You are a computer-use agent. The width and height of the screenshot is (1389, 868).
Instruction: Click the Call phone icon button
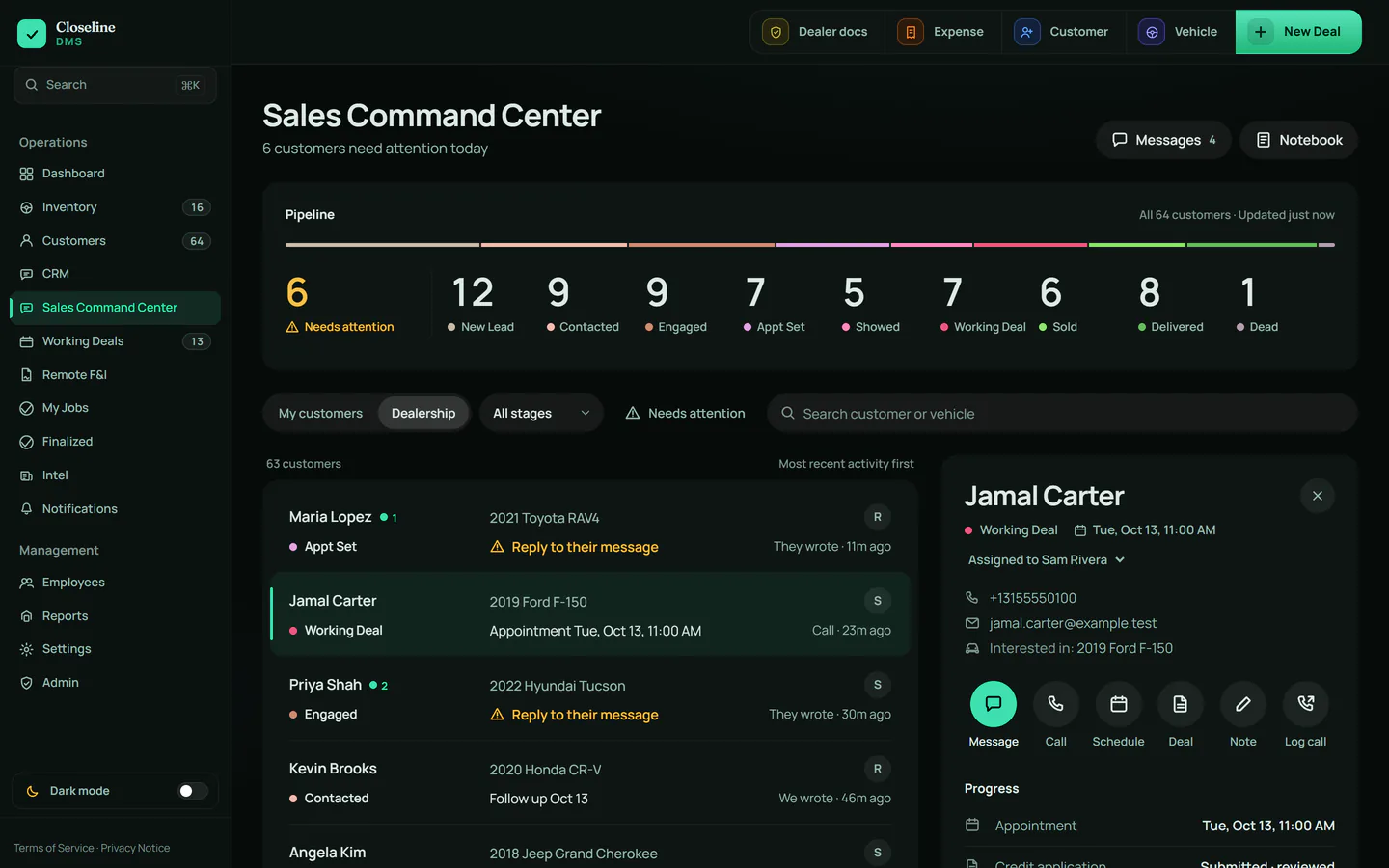1055,704
